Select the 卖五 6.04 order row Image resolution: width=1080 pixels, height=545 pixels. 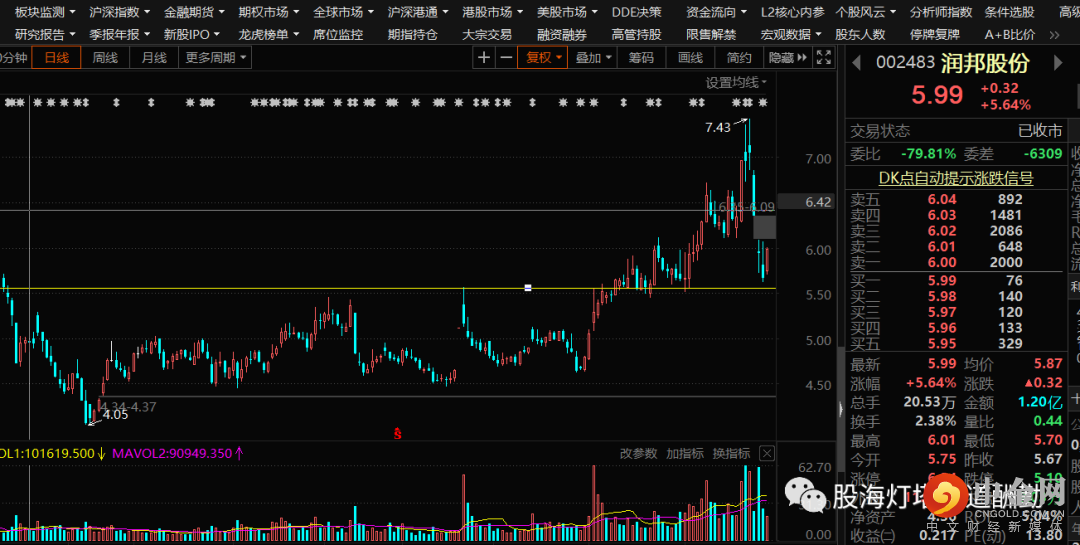[955, 199]
